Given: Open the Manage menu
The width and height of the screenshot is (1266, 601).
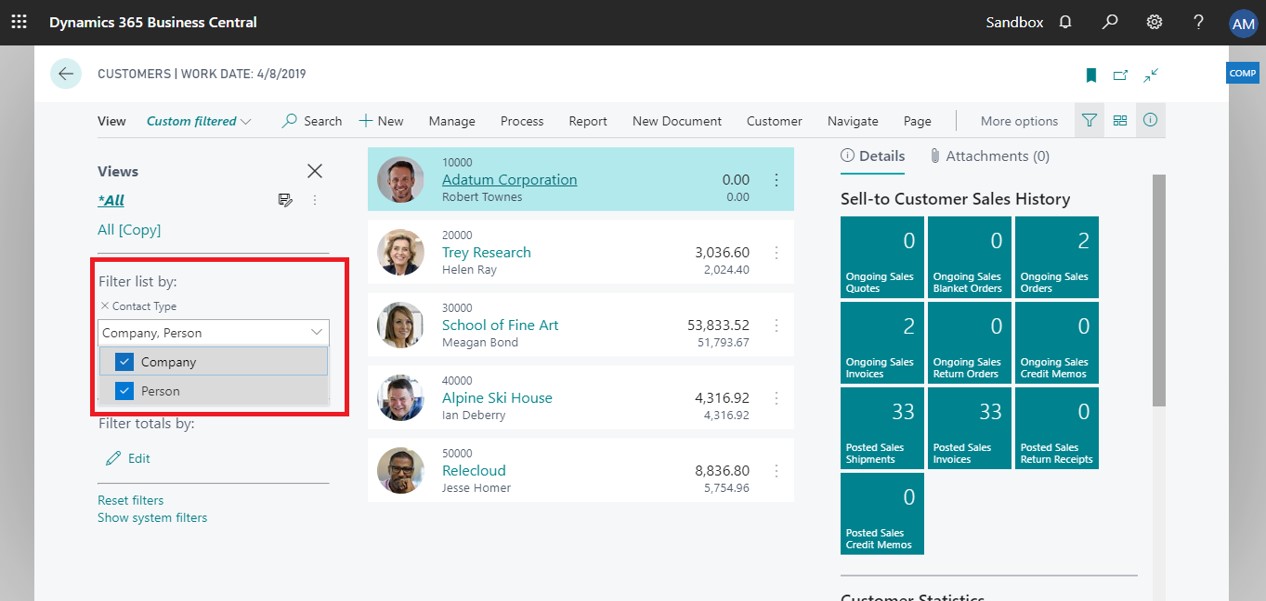Looking at the screenshot, I should click(452, 121).
